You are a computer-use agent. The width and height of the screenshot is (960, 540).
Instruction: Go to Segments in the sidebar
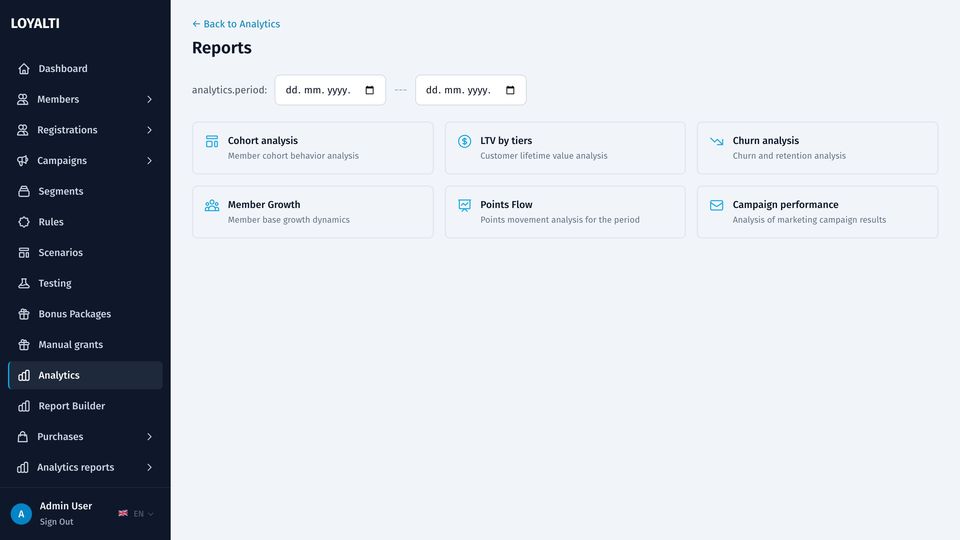pyautogui.click(x=86, y=191)
